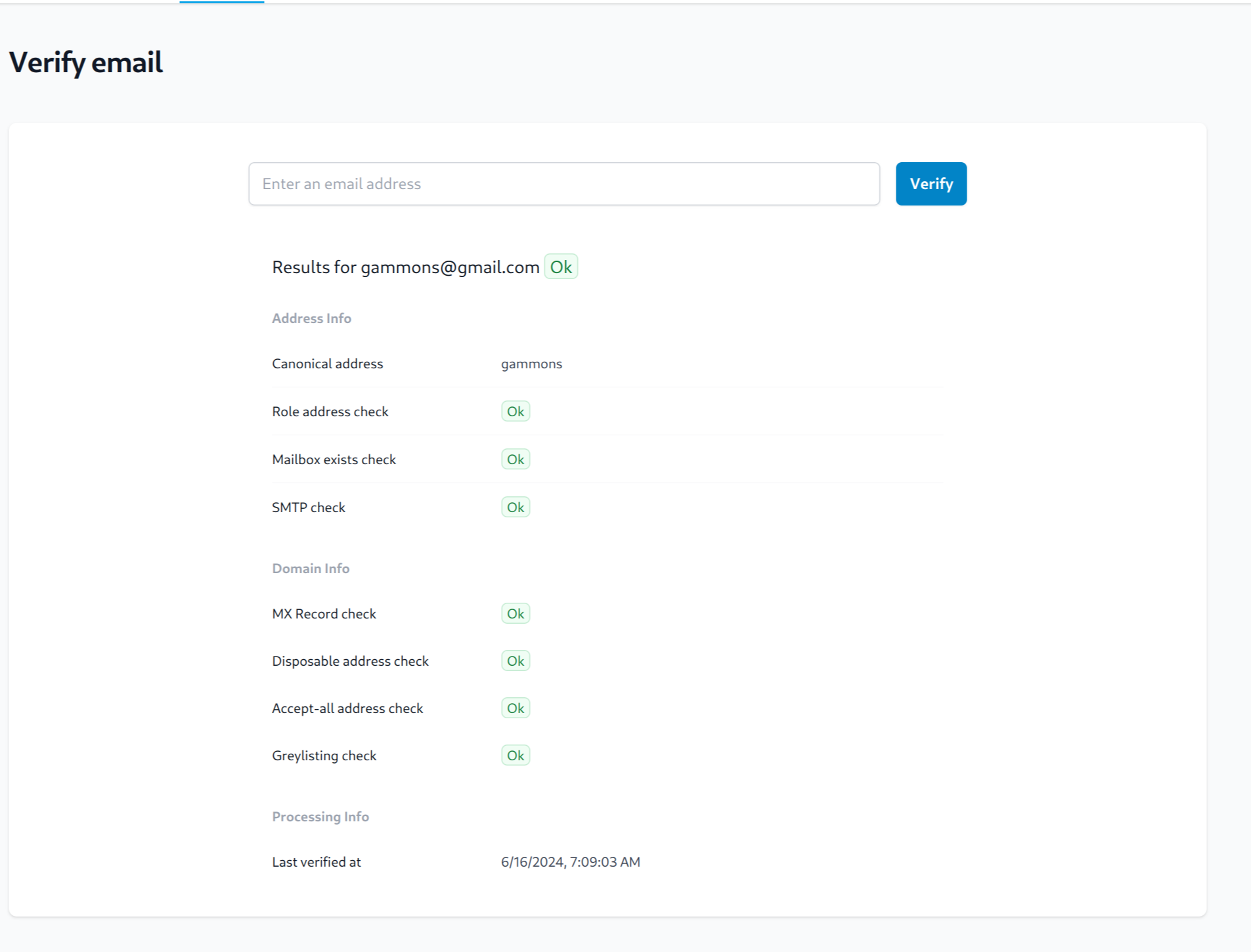Image resolution: width=1251 pixels, height=952 pixels.
Task: Click the email address input field
Action: 563,184
